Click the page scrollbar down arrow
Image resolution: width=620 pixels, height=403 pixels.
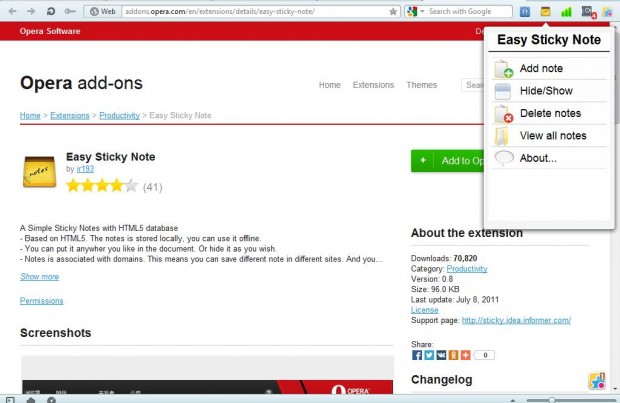[615, 389]
